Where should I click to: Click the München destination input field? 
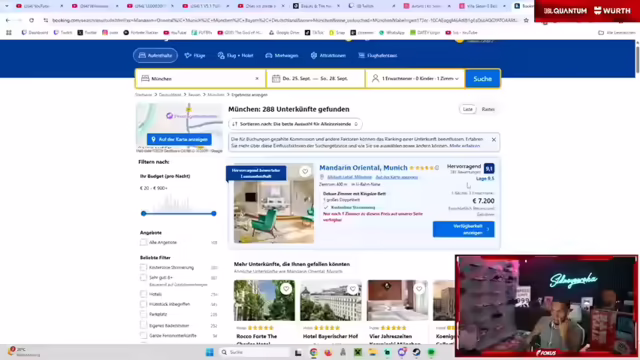200,79
